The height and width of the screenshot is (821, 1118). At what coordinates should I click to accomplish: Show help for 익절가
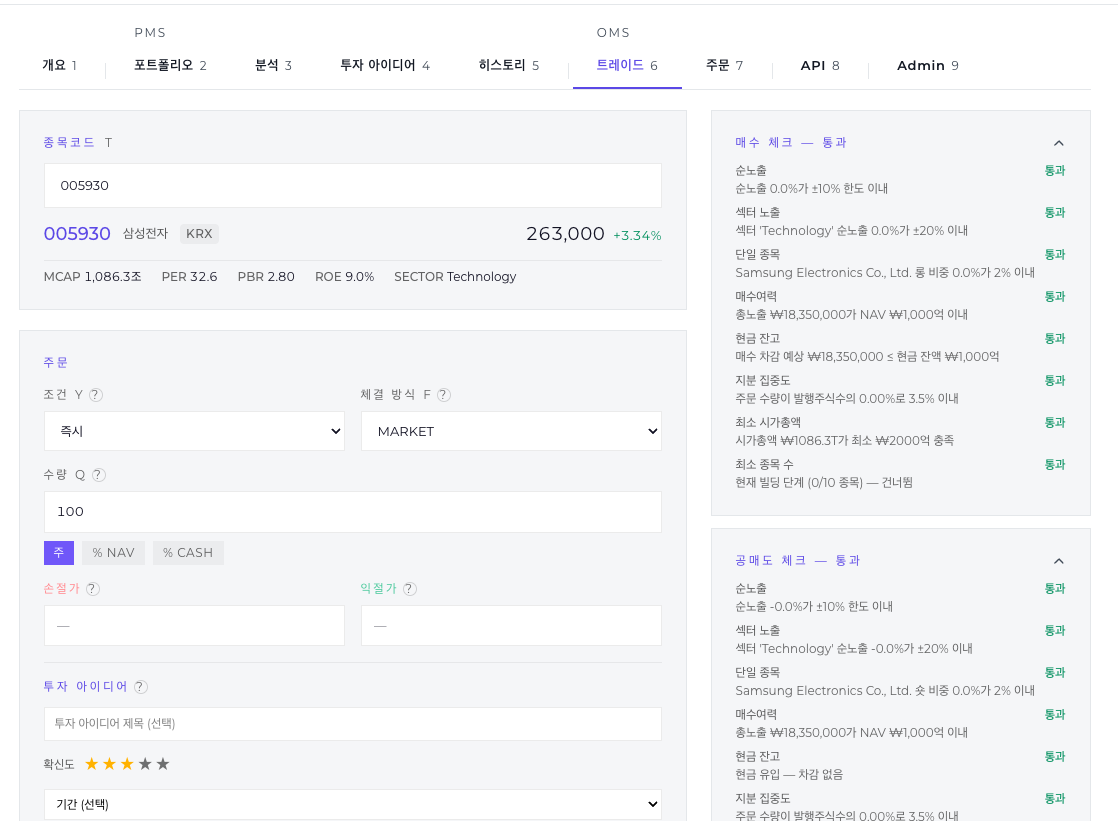(x=409, y=589)
